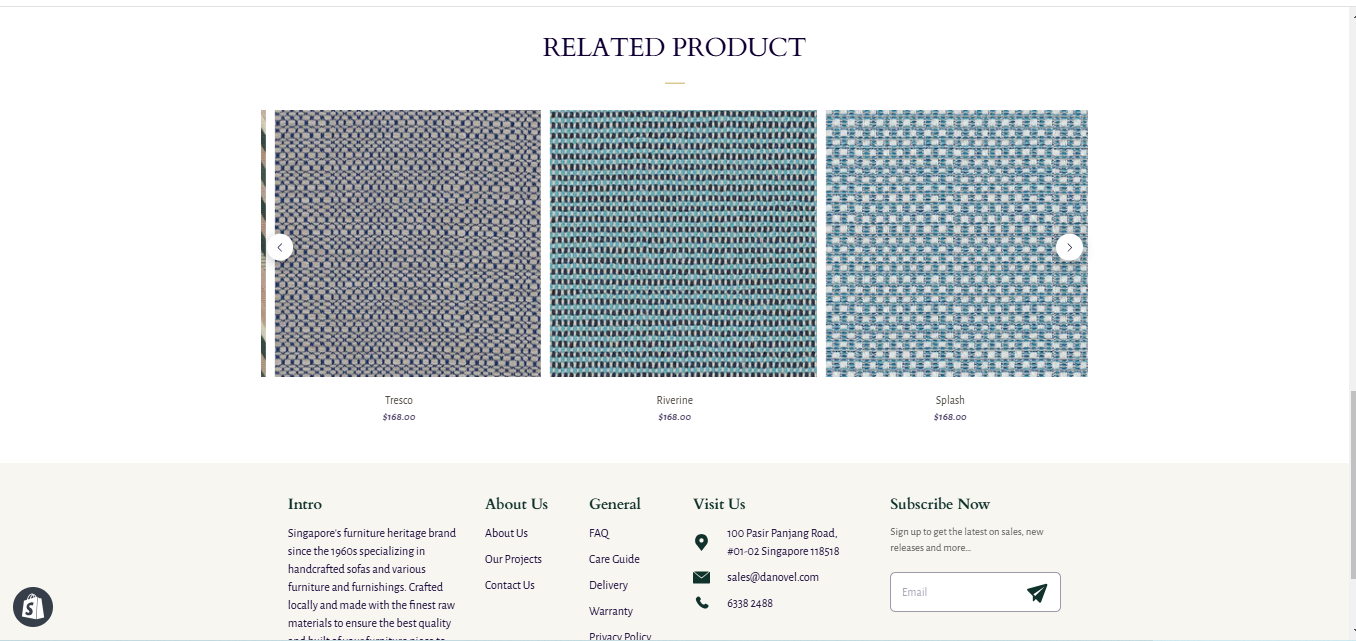Show previous related products
This screenshot has height=641, width=1356.
point(280,247)
